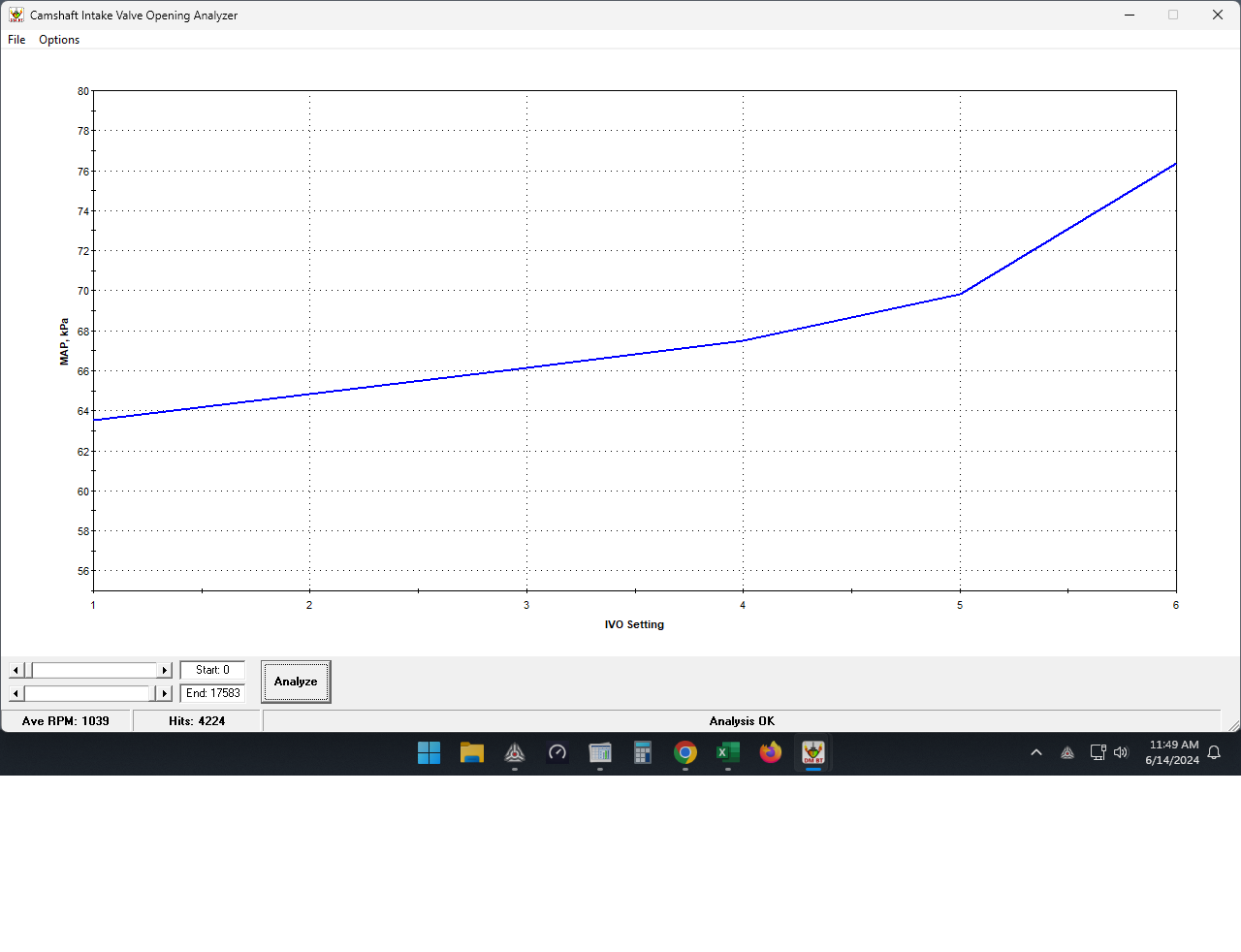1241x952 pixels.
Task: Click the End scrollbar thumb
Action: pos(152,694)
